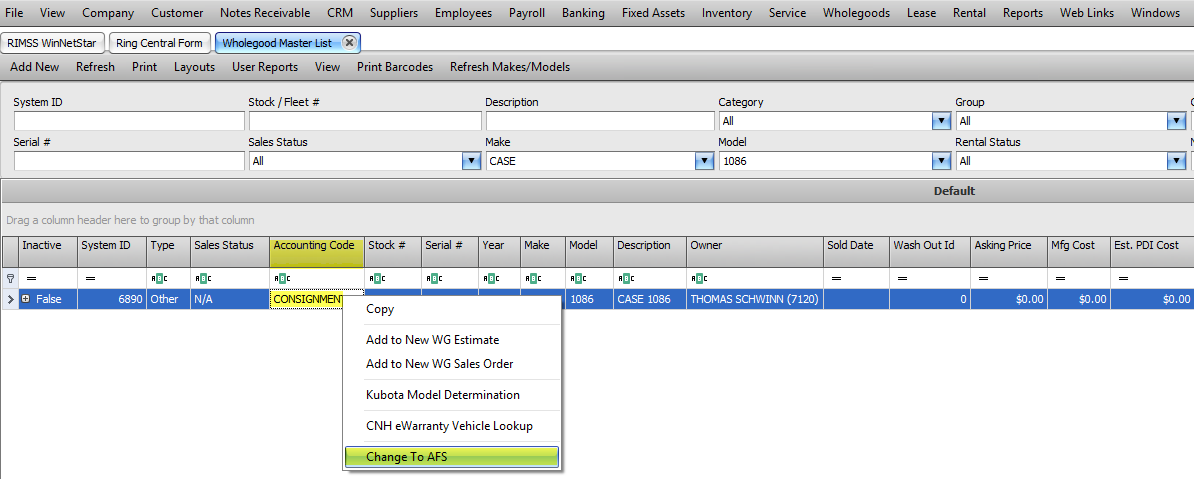Click the filter funnel icon in filter row
The image size is (1194, 479).
point(10,279)
